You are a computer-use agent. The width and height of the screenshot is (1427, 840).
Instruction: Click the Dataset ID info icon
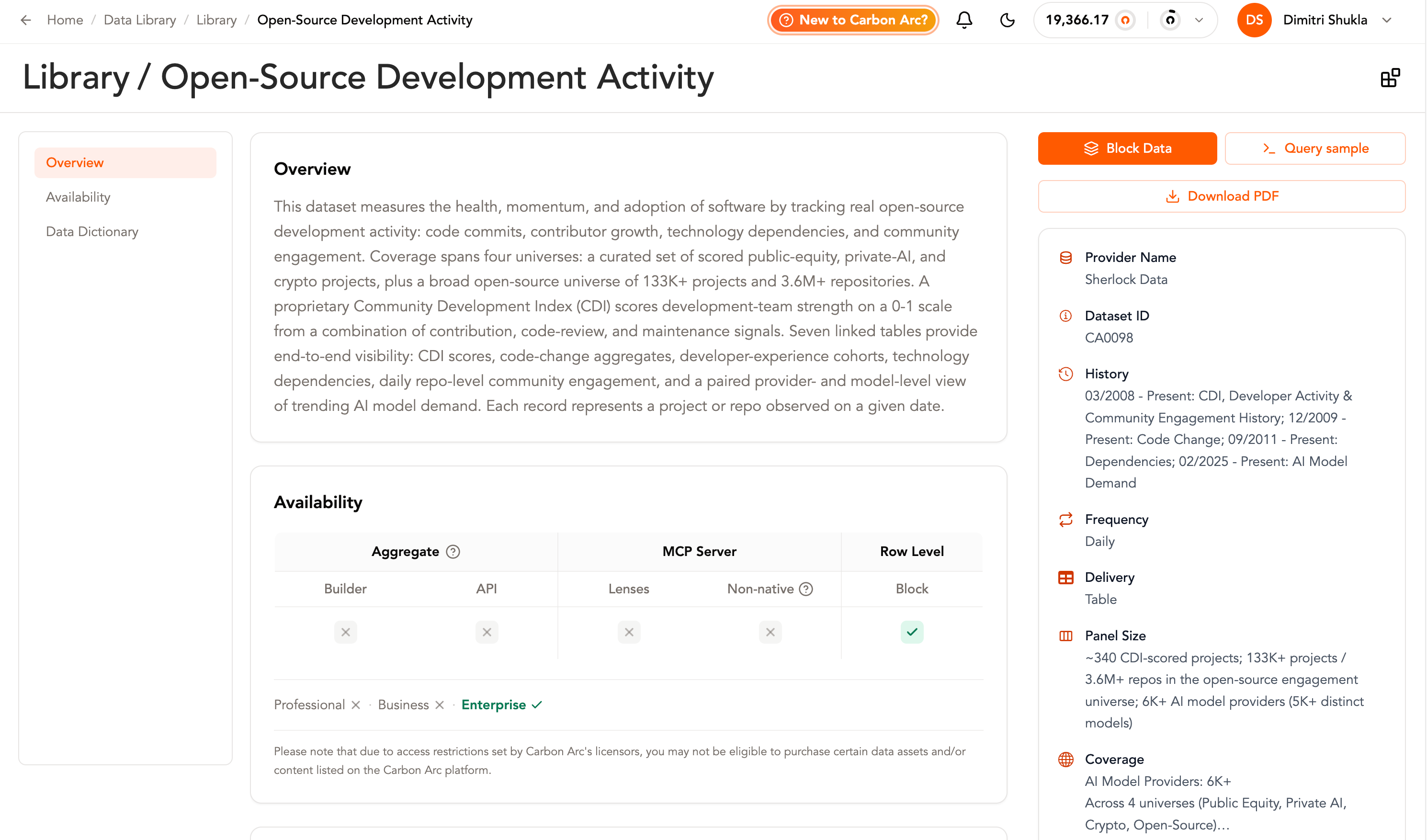(x=1065, y=316)
